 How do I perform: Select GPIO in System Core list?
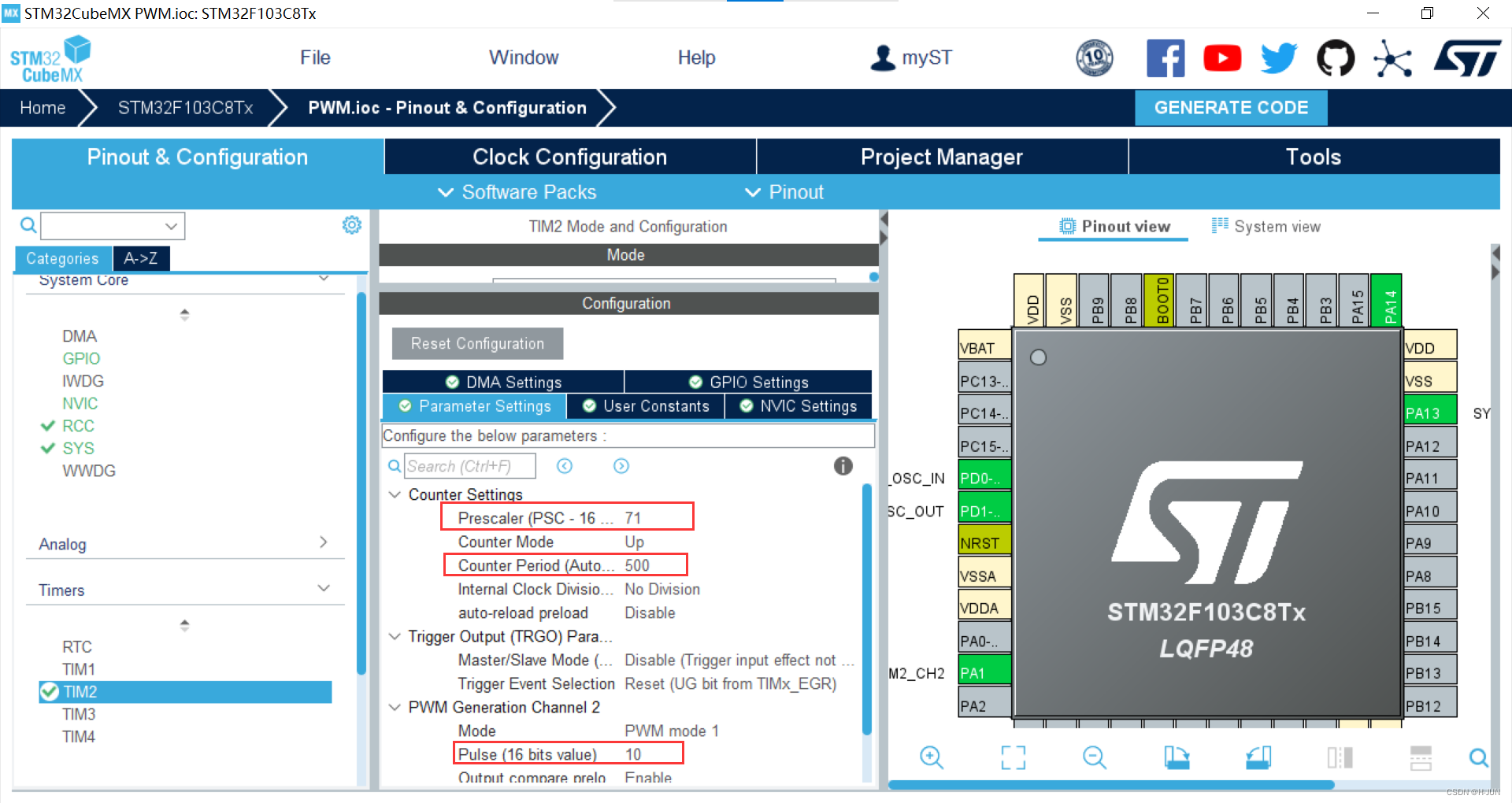point(81,358)
